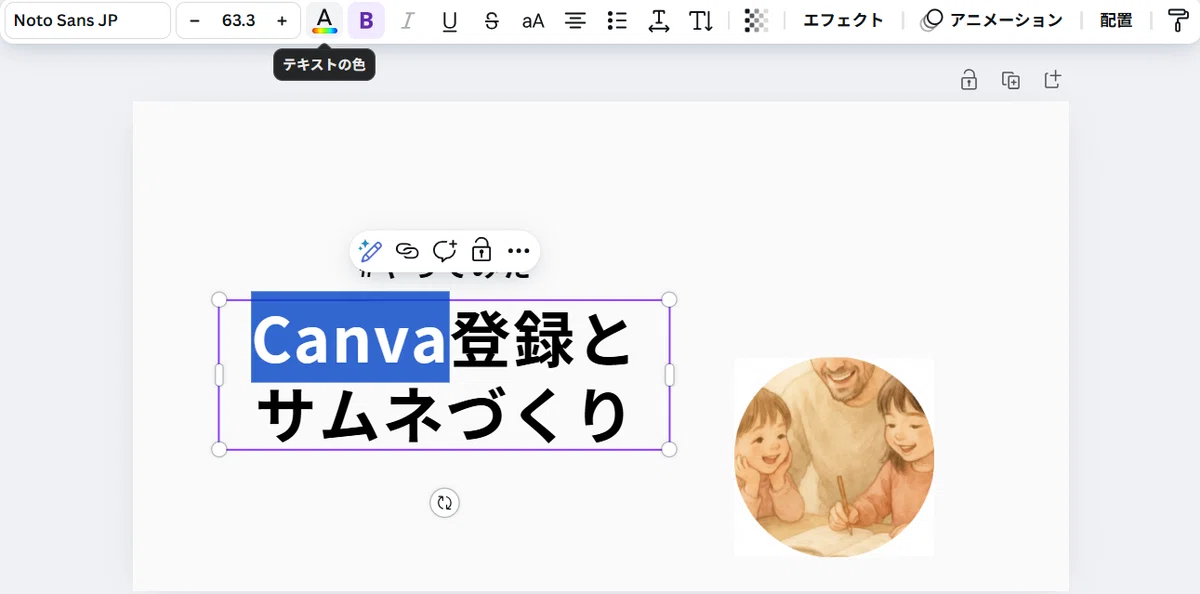The width and height of the screenshot is (1200, 594).
Task: Toggle underline formatting
Action: 449,20
